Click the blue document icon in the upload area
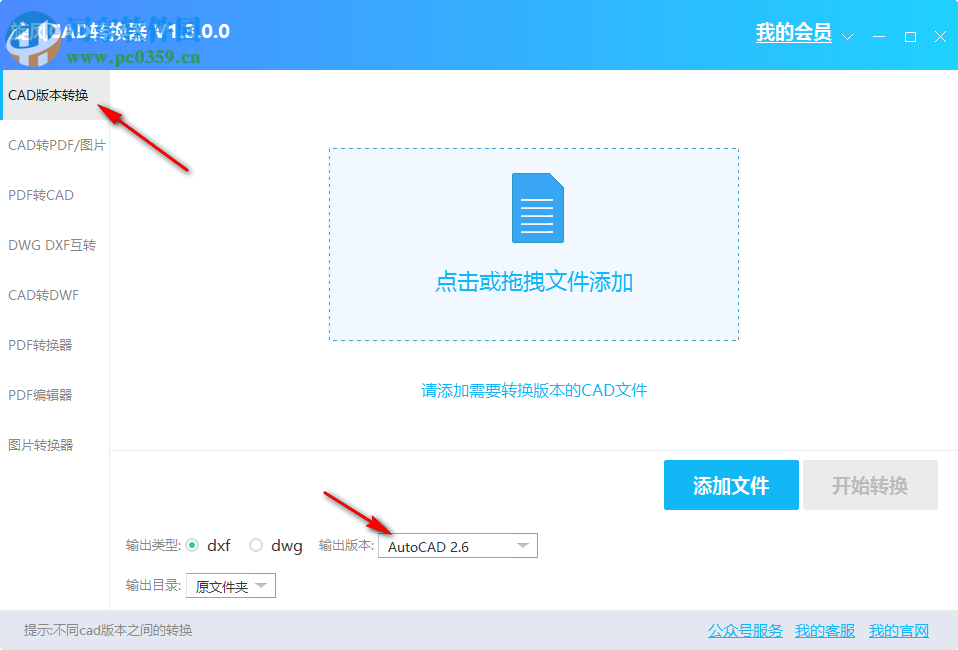 tap(536, 208)
